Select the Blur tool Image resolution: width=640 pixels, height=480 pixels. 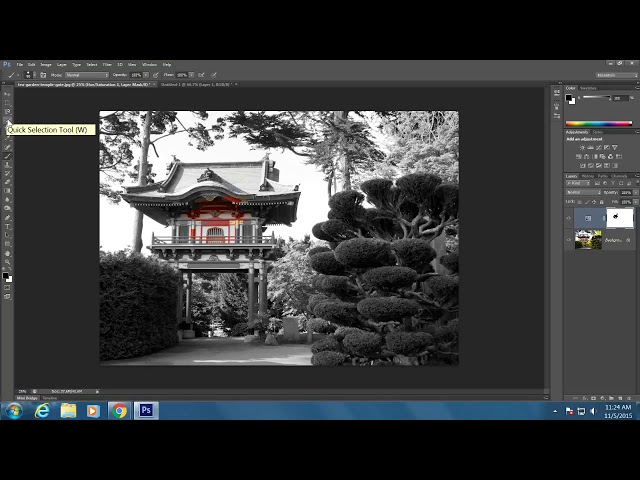coord(7,200)
